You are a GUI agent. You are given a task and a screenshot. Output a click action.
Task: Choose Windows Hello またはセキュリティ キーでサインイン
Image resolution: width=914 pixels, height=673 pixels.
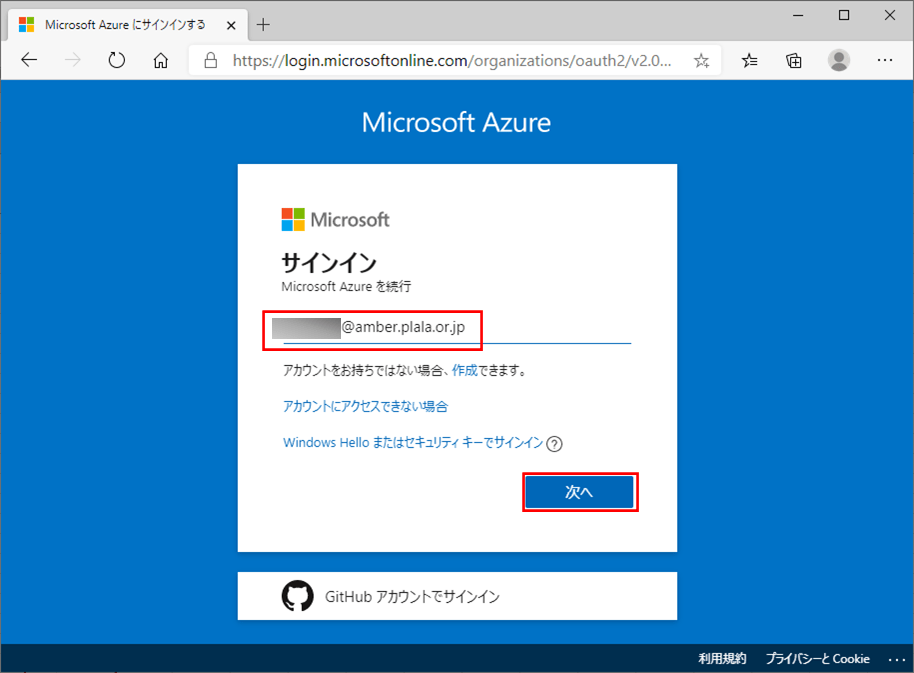click(413, 442)
